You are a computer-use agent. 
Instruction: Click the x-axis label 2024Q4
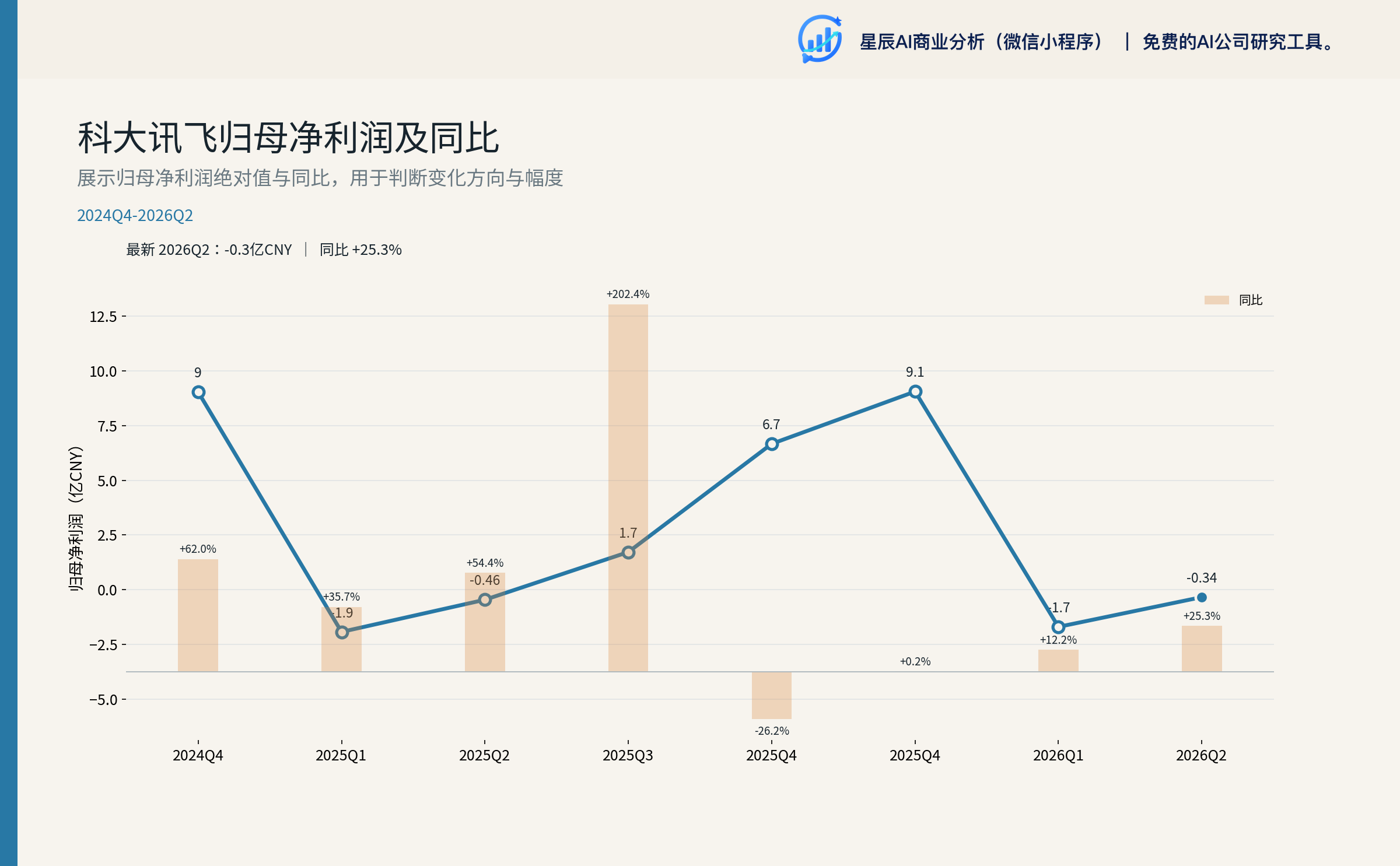click(198, 756)
